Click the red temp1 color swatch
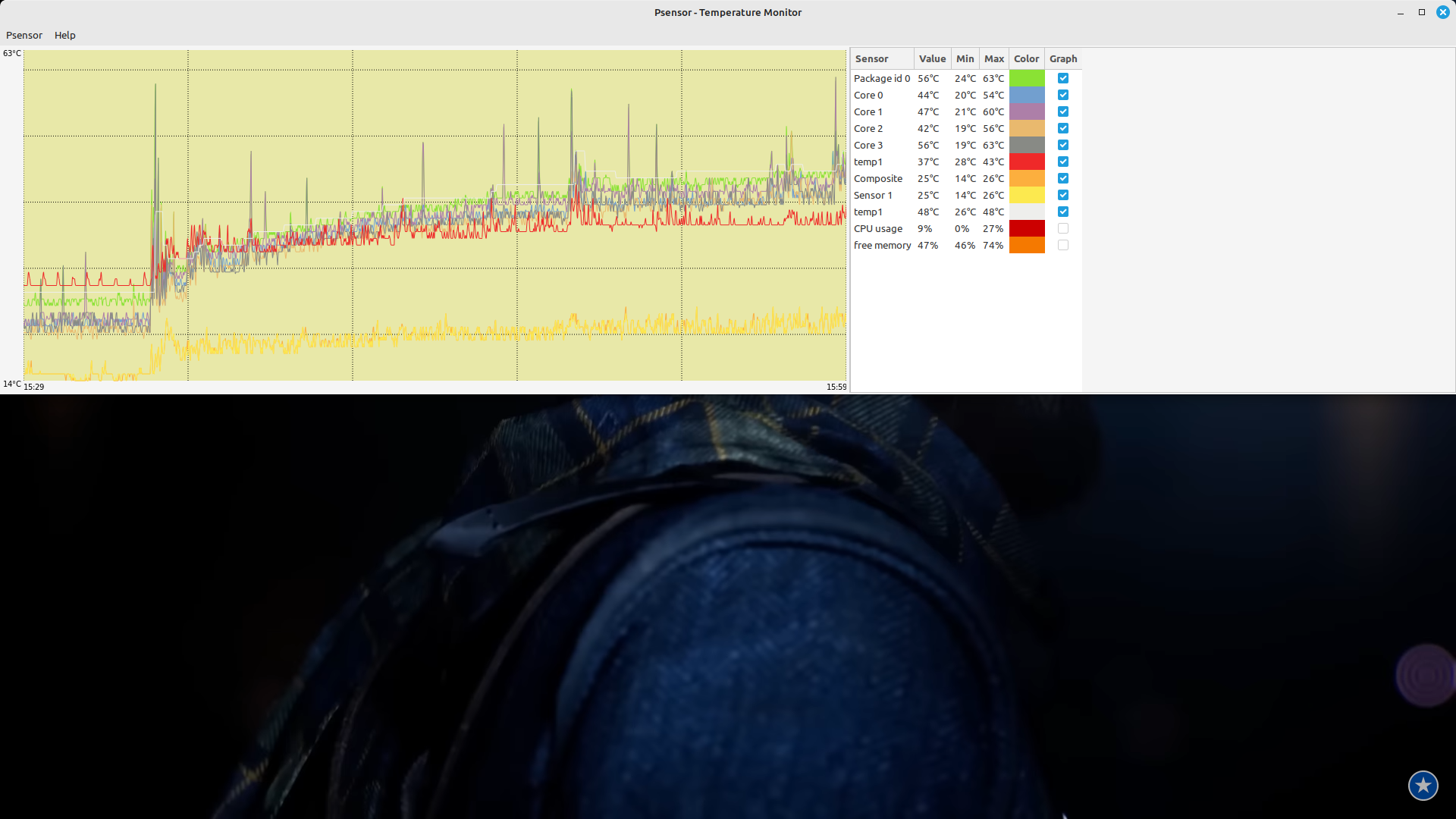The width and height of the screenshot is (1456, 819). [1027, 162]
